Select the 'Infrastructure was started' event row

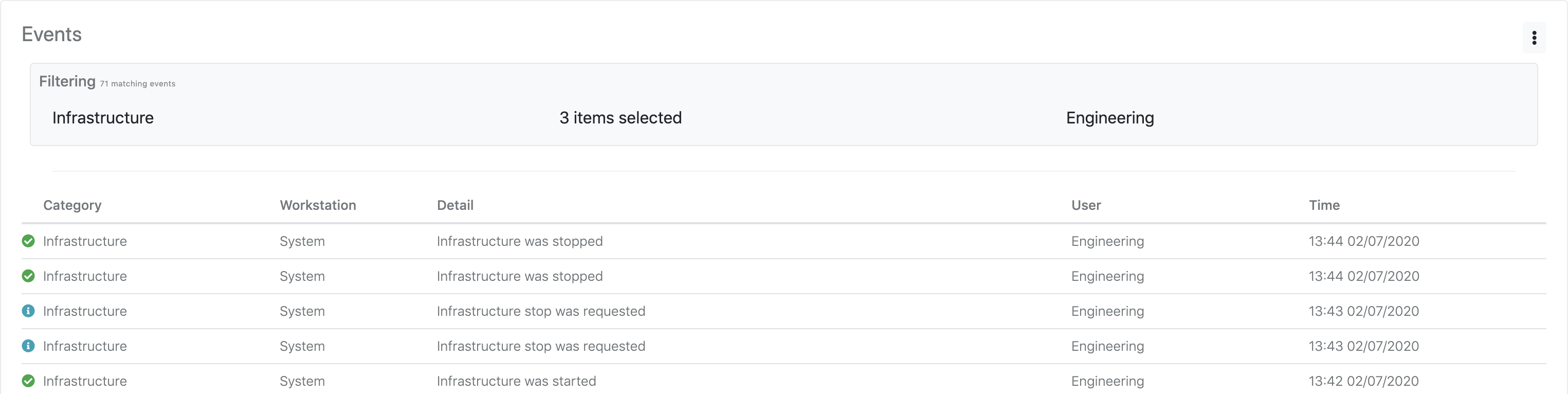[516, 381]
